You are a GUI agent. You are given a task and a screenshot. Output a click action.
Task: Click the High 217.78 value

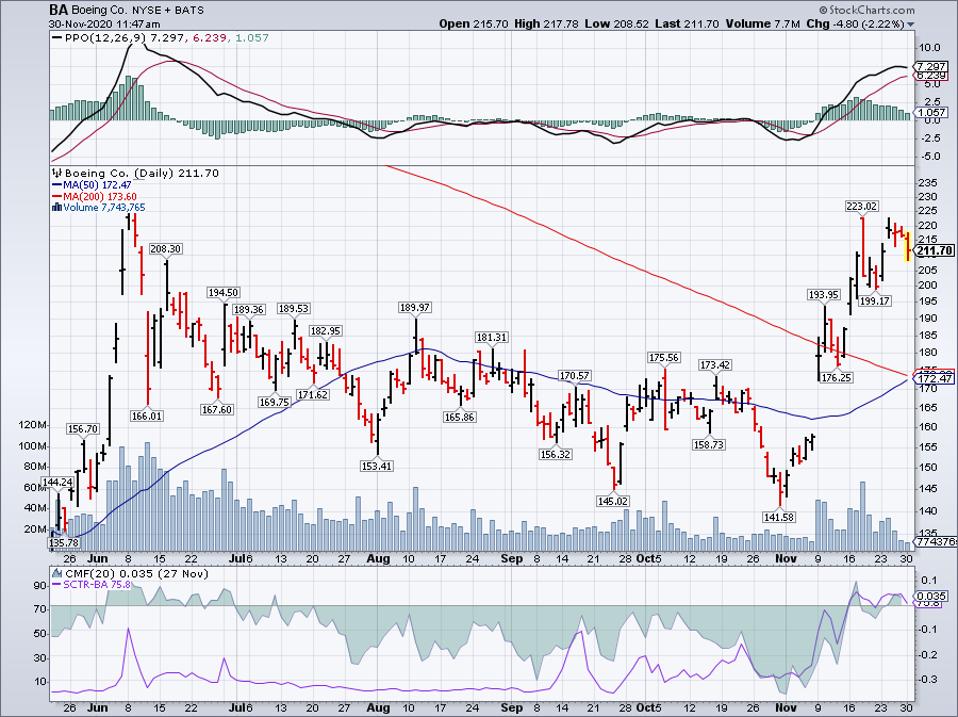point(545,24)
